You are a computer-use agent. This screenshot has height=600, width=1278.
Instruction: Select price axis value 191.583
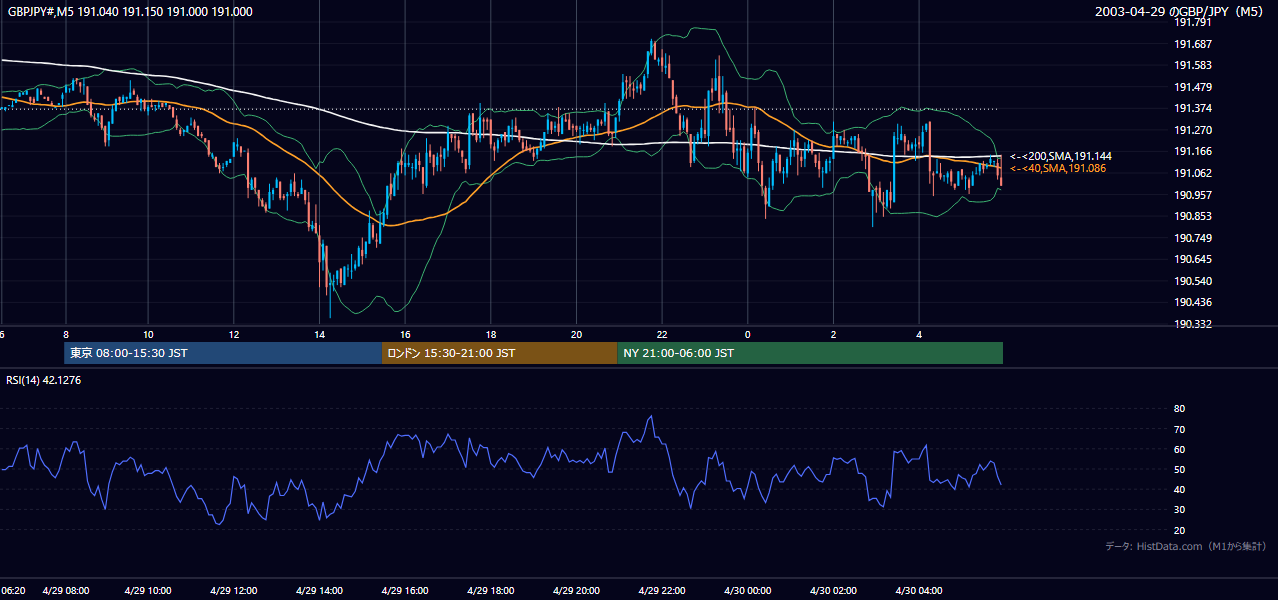click(1192, 65)
